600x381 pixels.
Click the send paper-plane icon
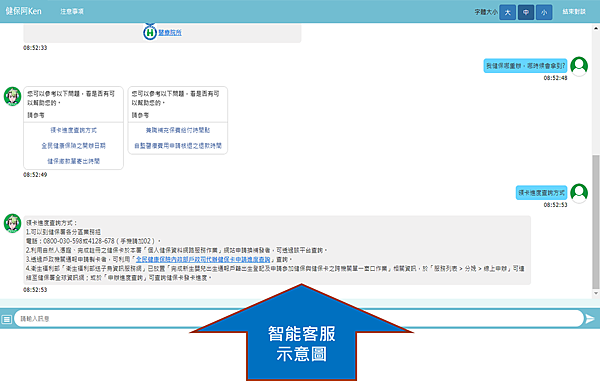590,319
